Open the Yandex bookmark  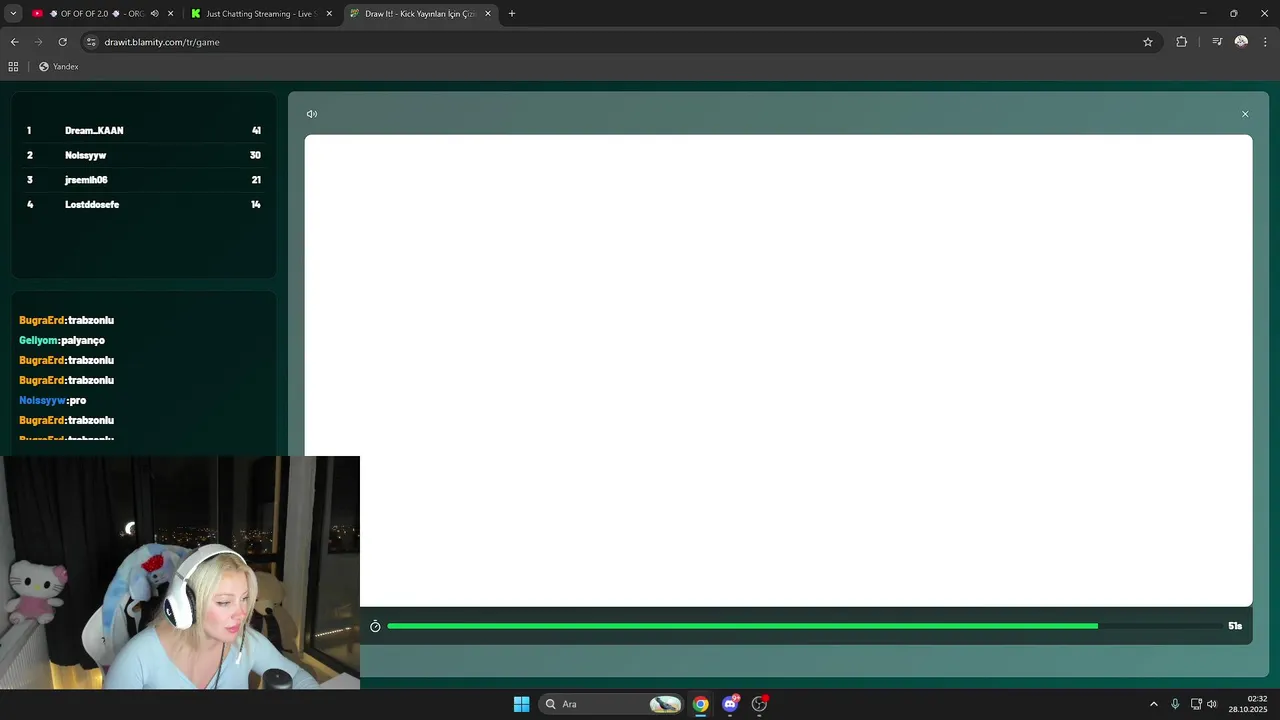(x=58, y=67)
